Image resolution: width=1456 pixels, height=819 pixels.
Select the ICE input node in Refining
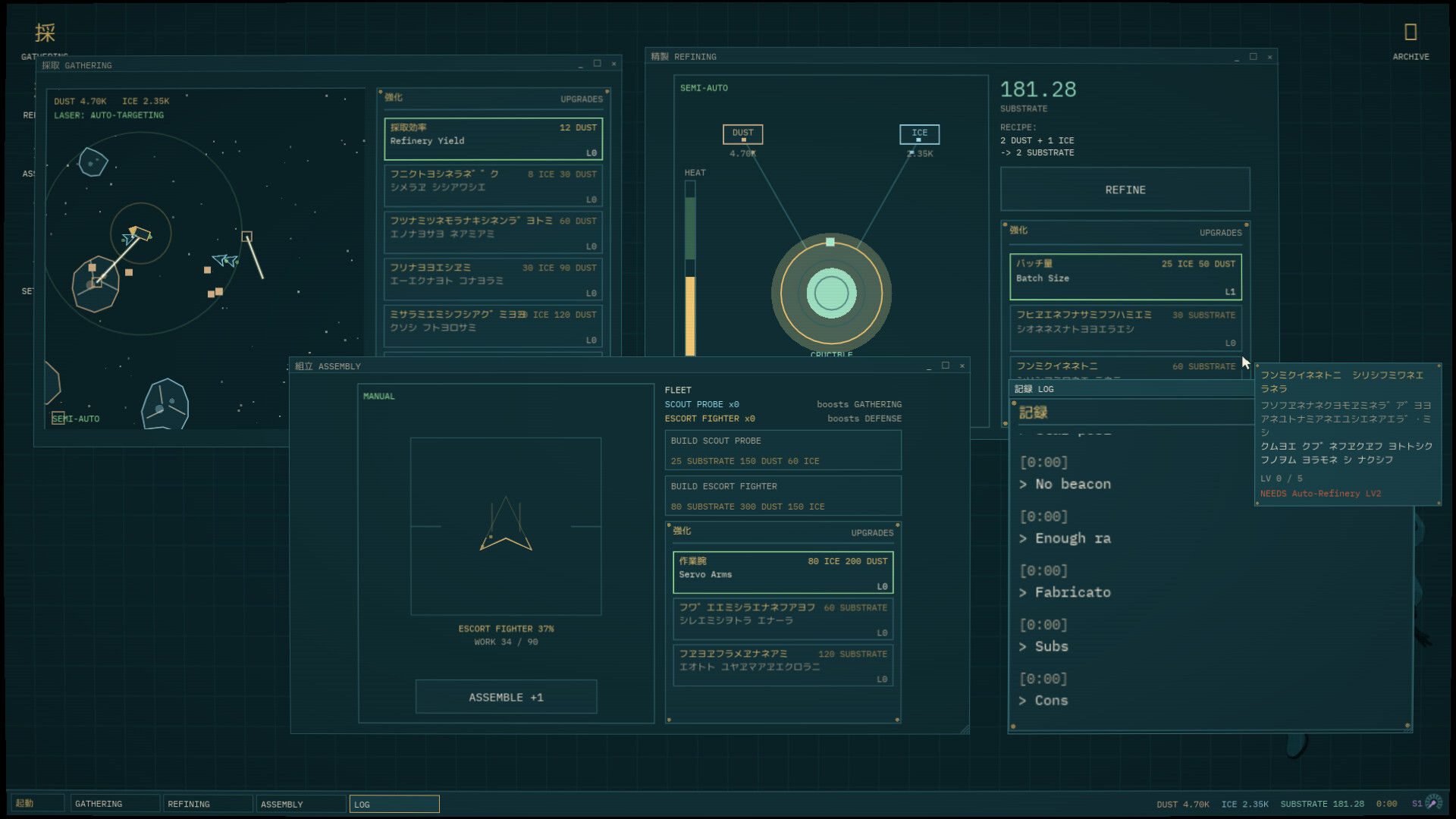(919, 133)
